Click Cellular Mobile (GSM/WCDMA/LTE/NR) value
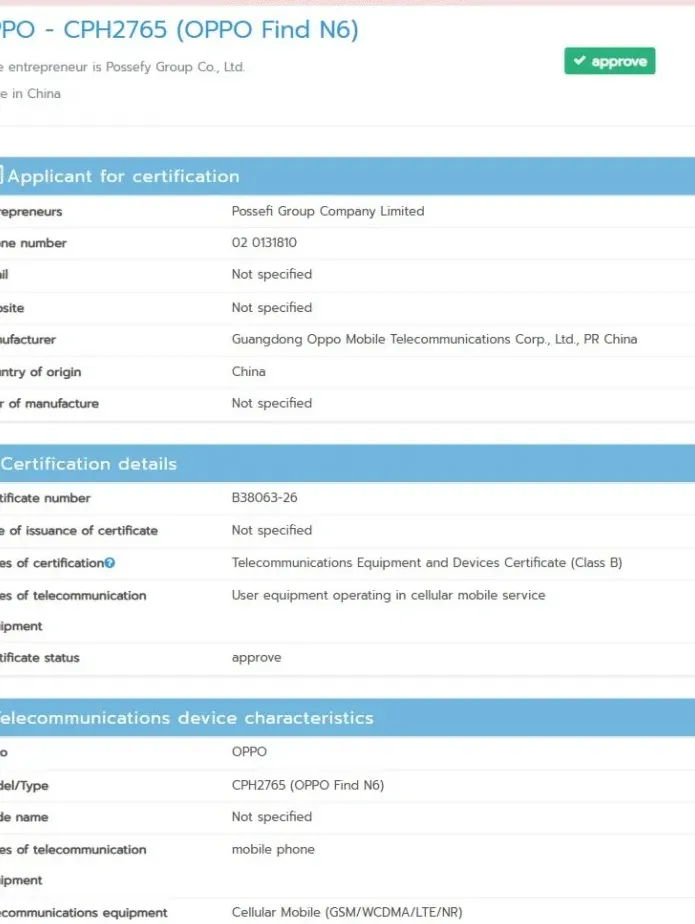The height and width of the screenshot is (924, 695). (x=347, y=912)
